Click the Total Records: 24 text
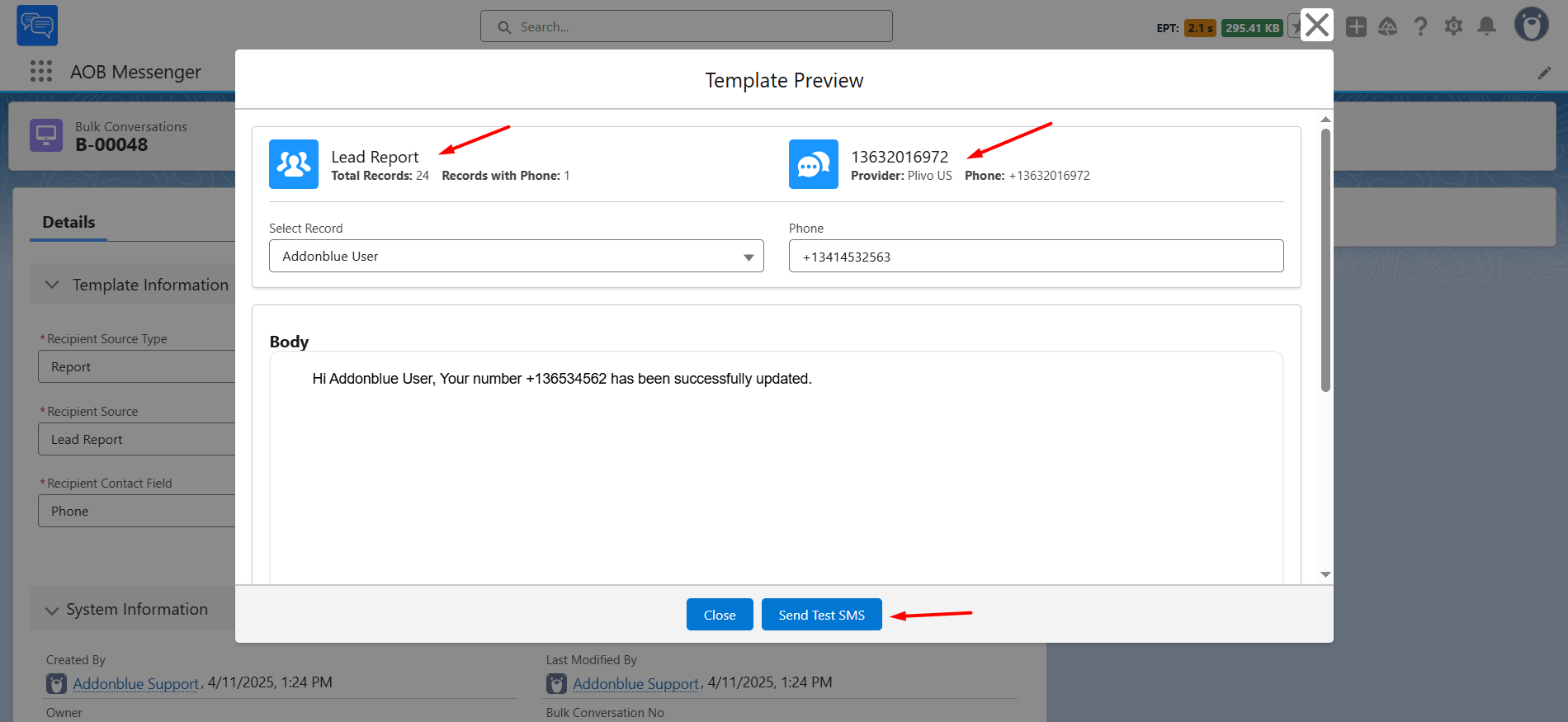This screenshot has height=722, width=1568. pos(380,176)
